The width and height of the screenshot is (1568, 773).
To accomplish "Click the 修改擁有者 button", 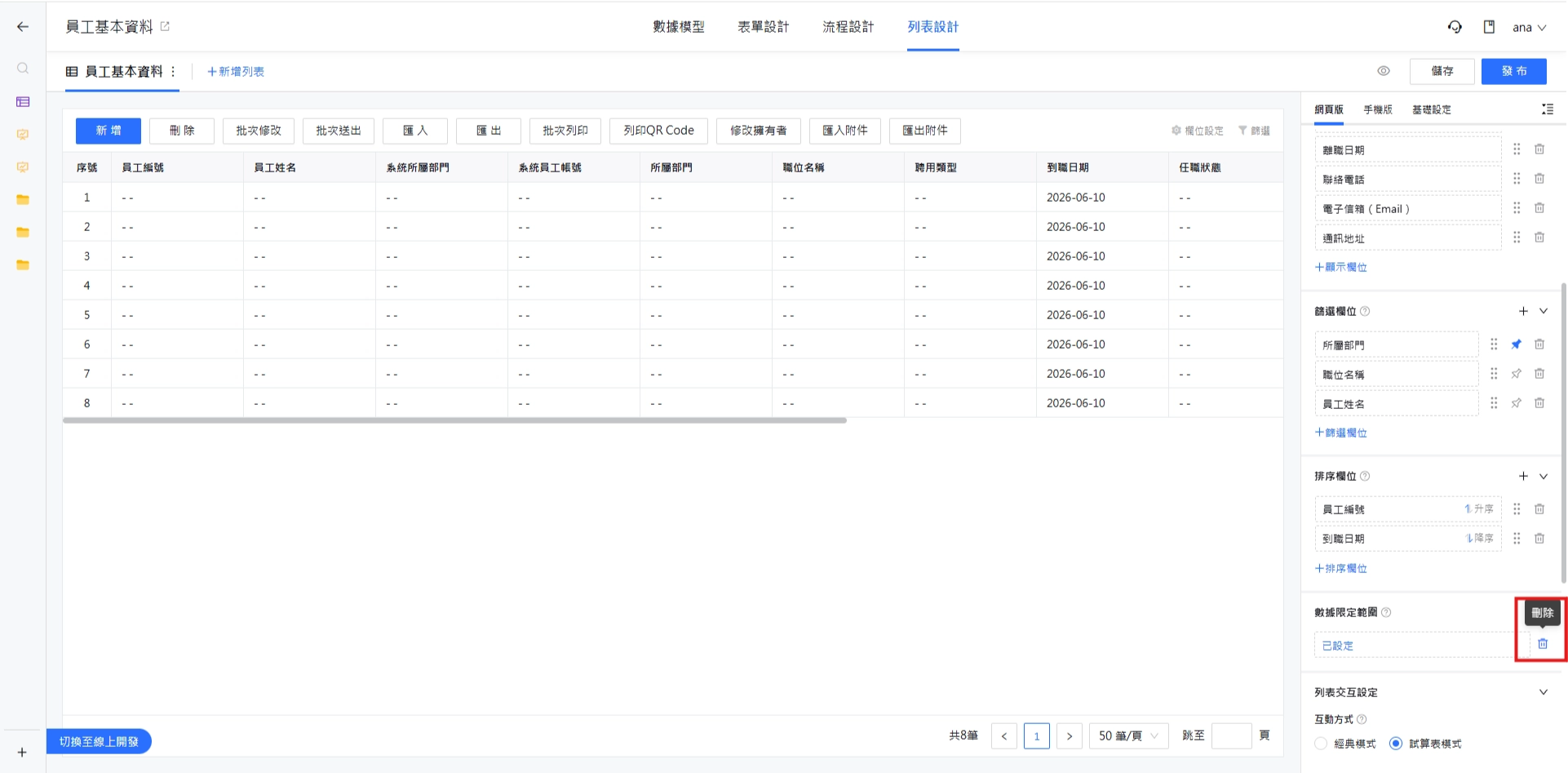I will [x=759, y=131].
